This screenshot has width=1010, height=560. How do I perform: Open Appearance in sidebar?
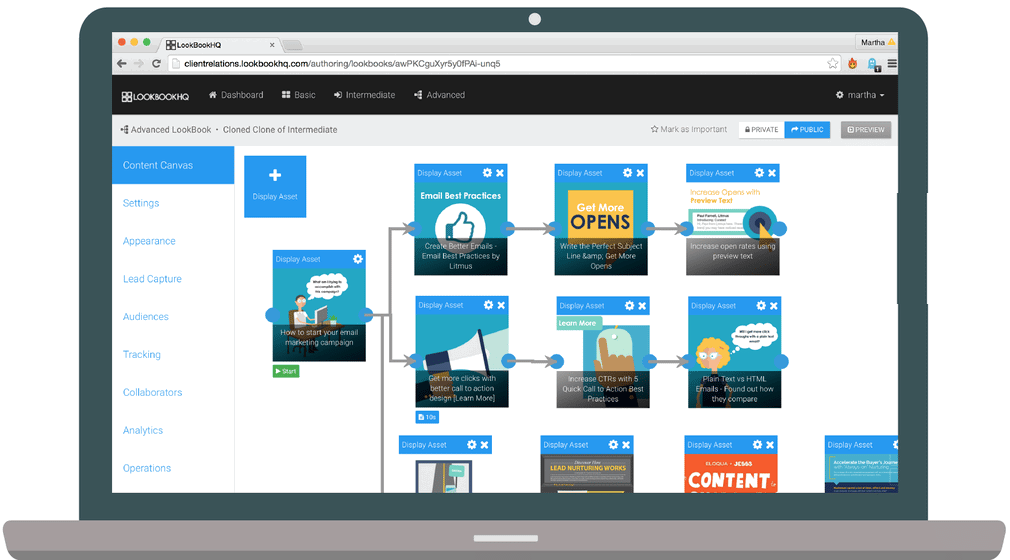click(x=149, y=241)
